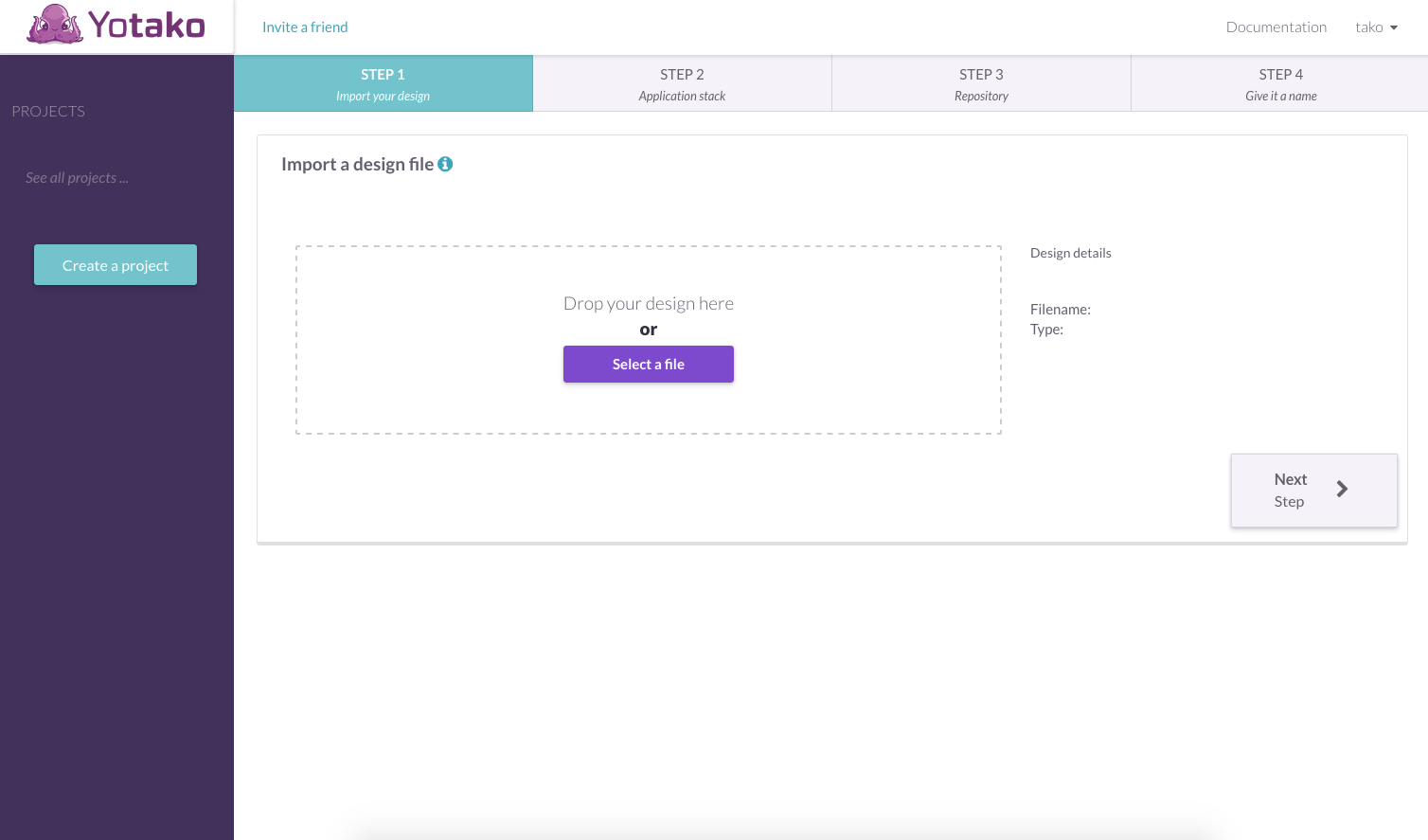Click the Yotako octopus logo icon
This screenshot has width=1428, height=840.
point(54,25)
